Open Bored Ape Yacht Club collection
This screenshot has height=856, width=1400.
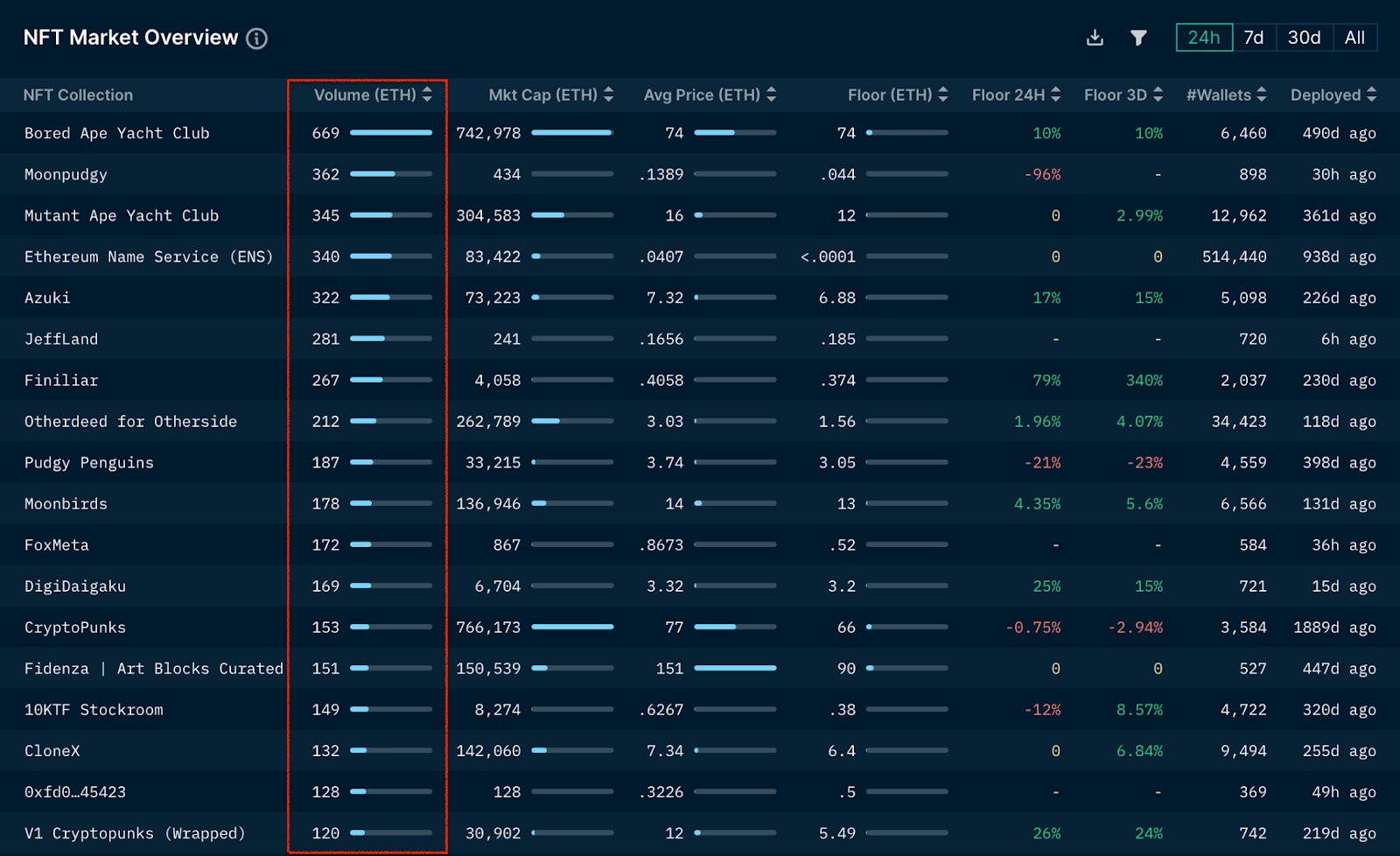click(116, 133)
